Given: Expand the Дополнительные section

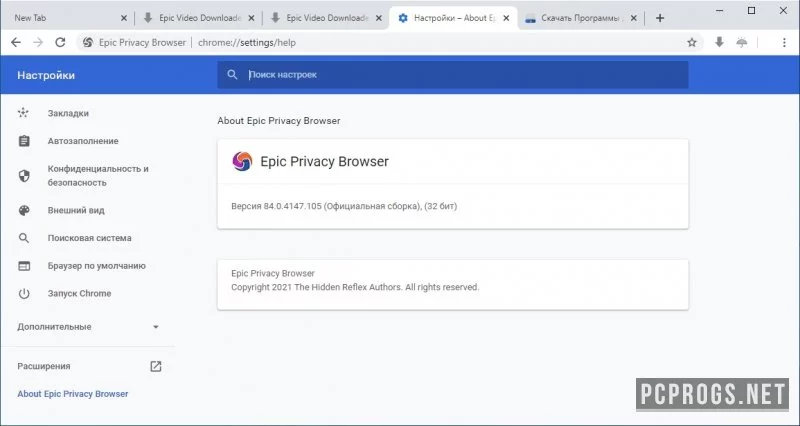Looking at the screenshot, I should click(87, 327).
